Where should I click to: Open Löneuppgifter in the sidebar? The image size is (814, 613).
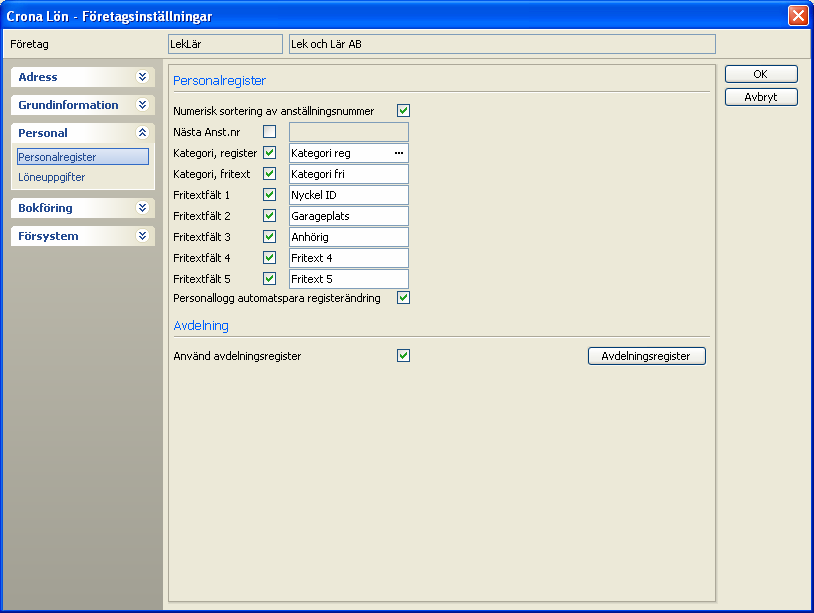pos(51,177)
